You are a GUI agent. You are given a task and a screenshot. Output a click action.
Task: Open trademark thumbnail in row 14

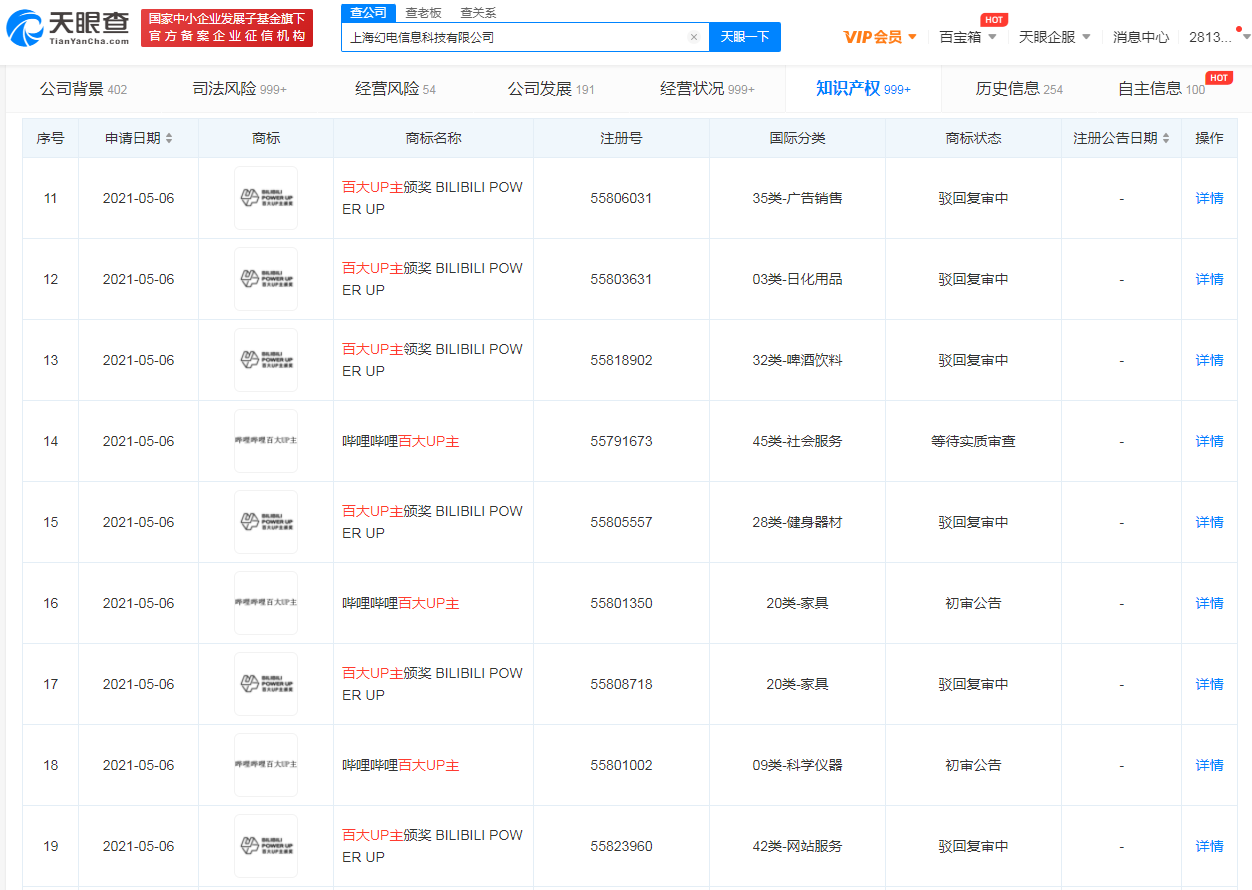(x=266, y=441)
